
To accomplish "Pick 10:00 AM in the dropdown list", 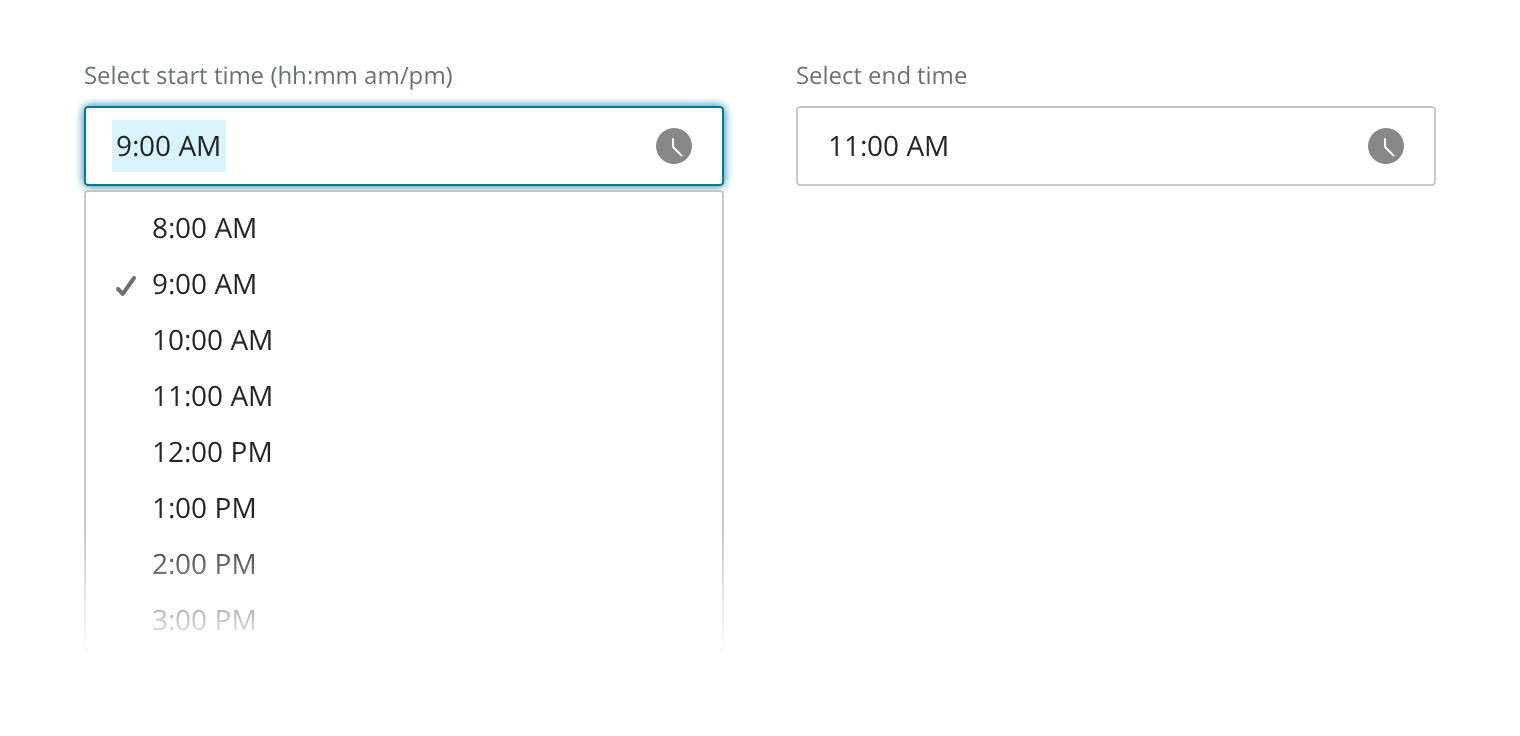I will 212,341.
